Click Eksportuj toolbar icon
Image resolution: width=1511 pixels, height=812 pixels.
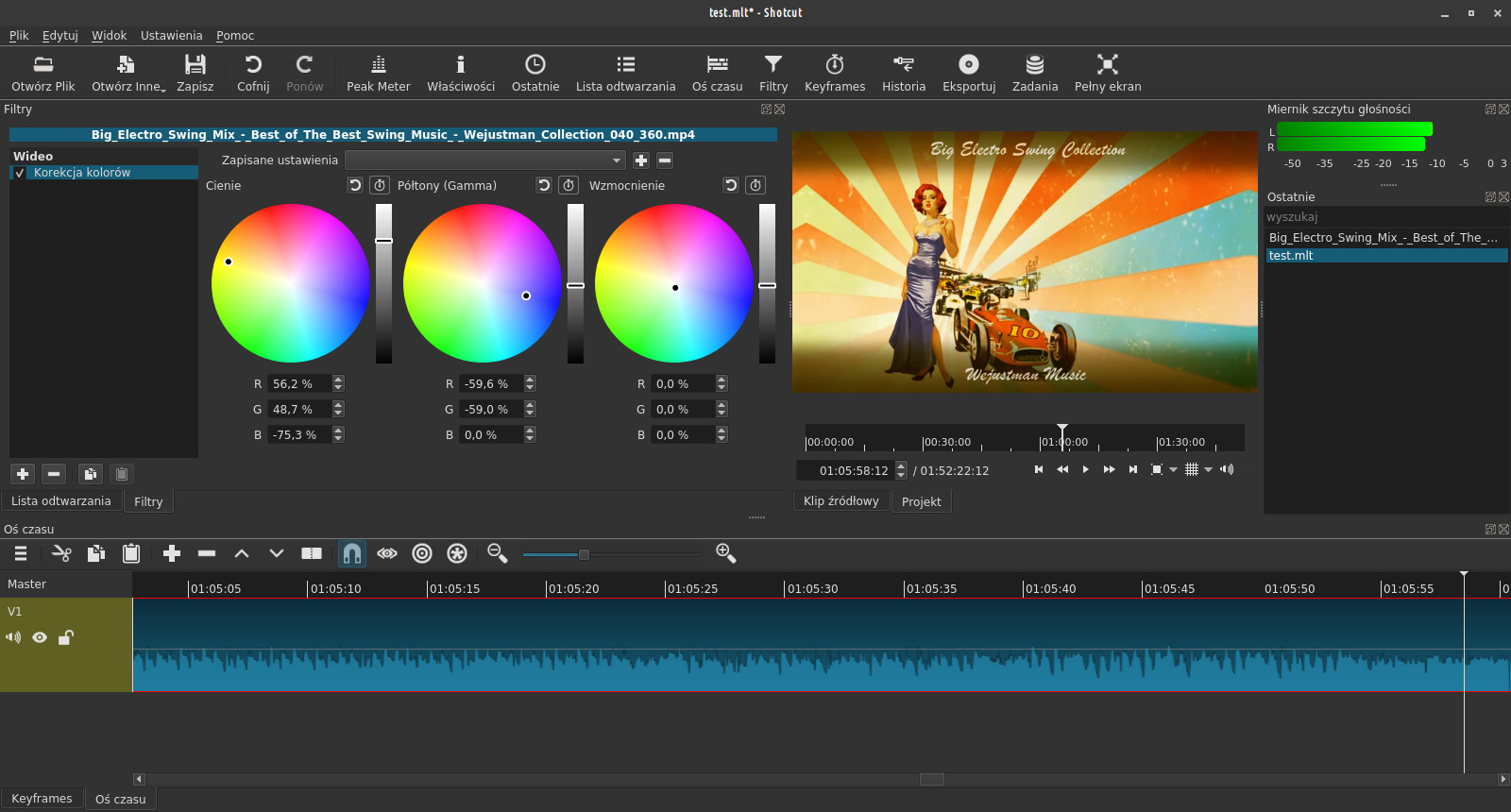coord(969,73)
